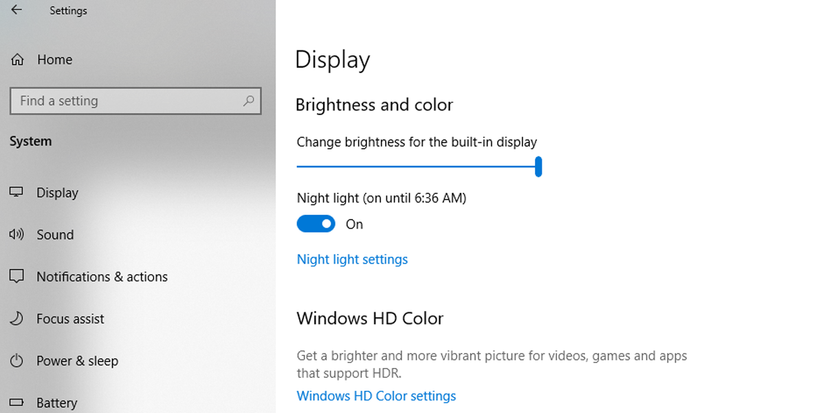Click the Display monitor icon
Viewport: 825px width, 413px height.
pyautogui.click(x=17, y=193)
